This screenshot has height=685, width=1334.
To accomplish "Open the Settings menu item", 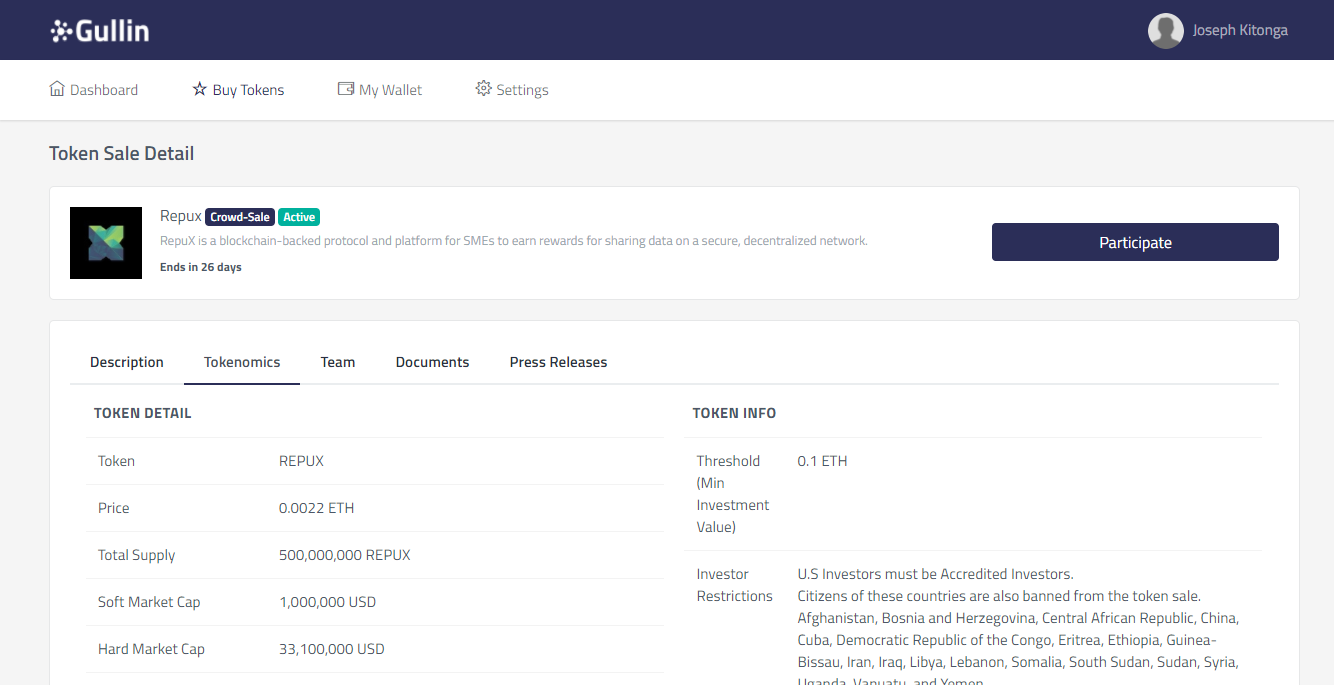I will (x=512, y=90).
